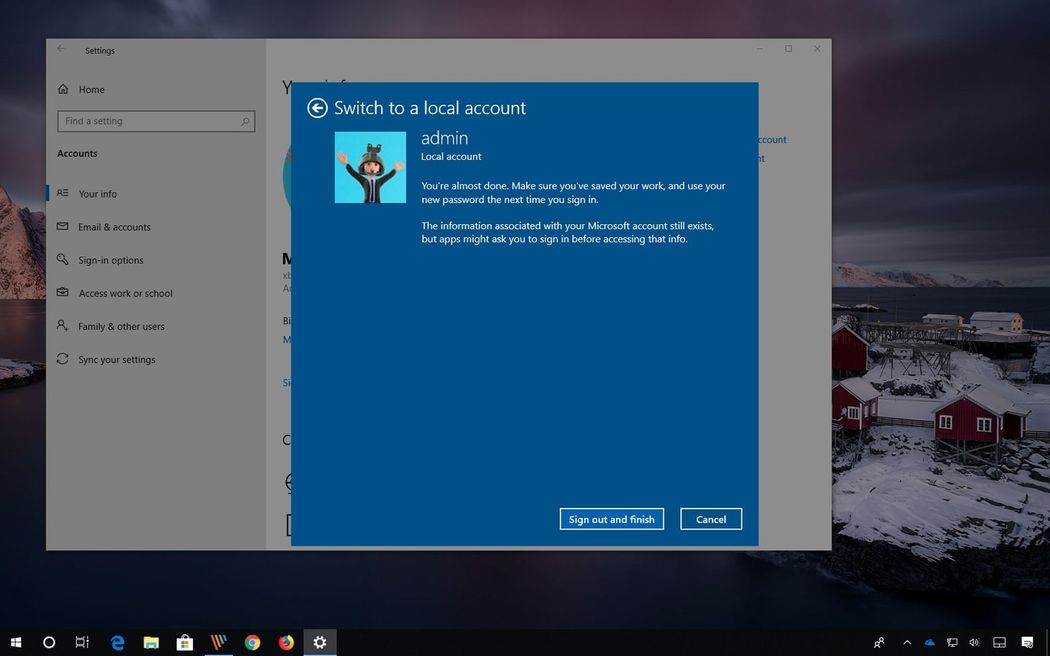This screenshot has height=656, width=1050.
Task: Click the back arrow in the dialog
Action: 317,108
